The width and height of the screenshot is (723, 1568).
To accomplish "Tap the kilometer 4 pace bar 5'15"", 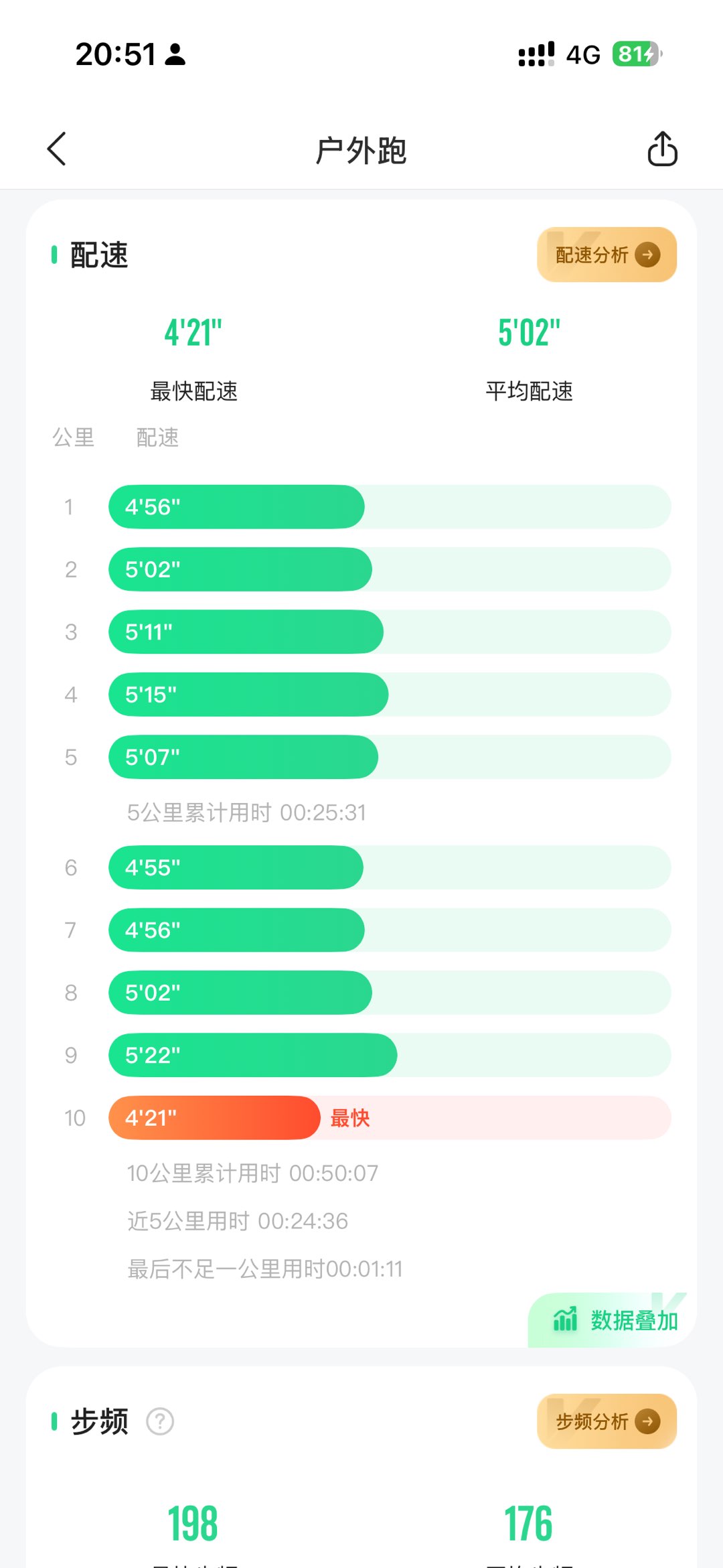I will tap(248, 695).
